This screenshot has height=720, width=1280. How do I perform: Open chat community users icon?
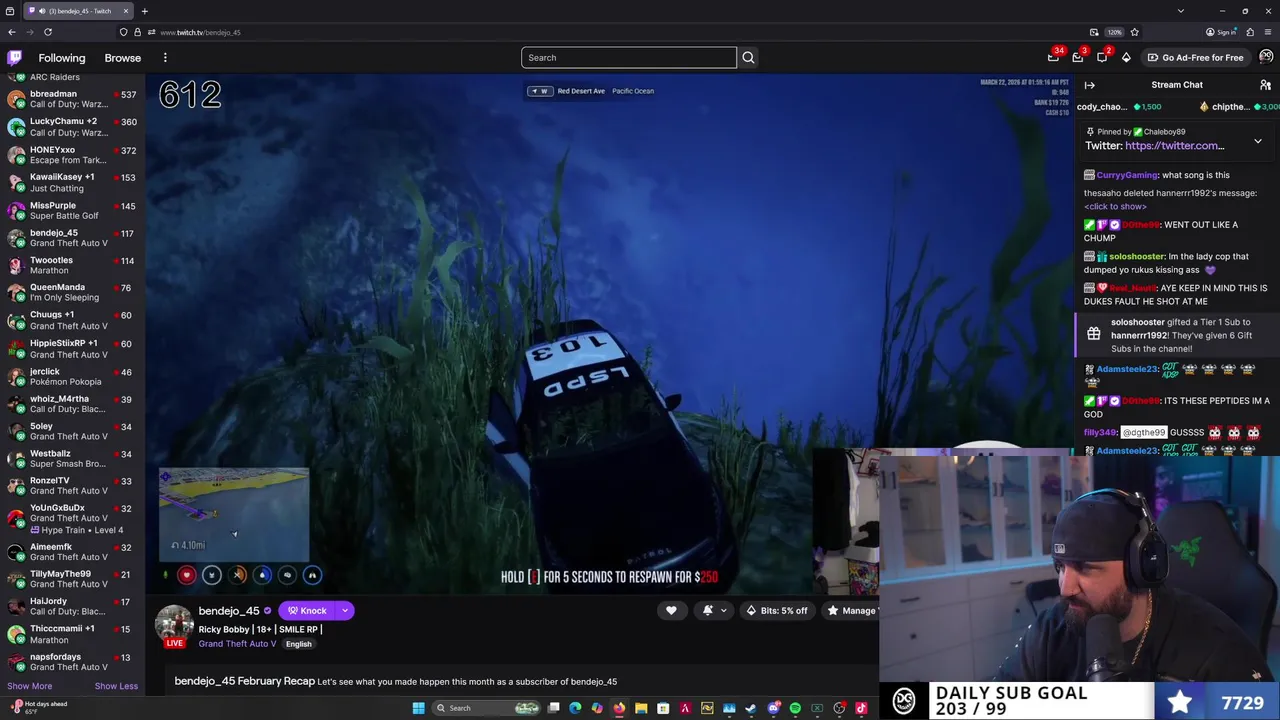click(x=1265, y=85)
